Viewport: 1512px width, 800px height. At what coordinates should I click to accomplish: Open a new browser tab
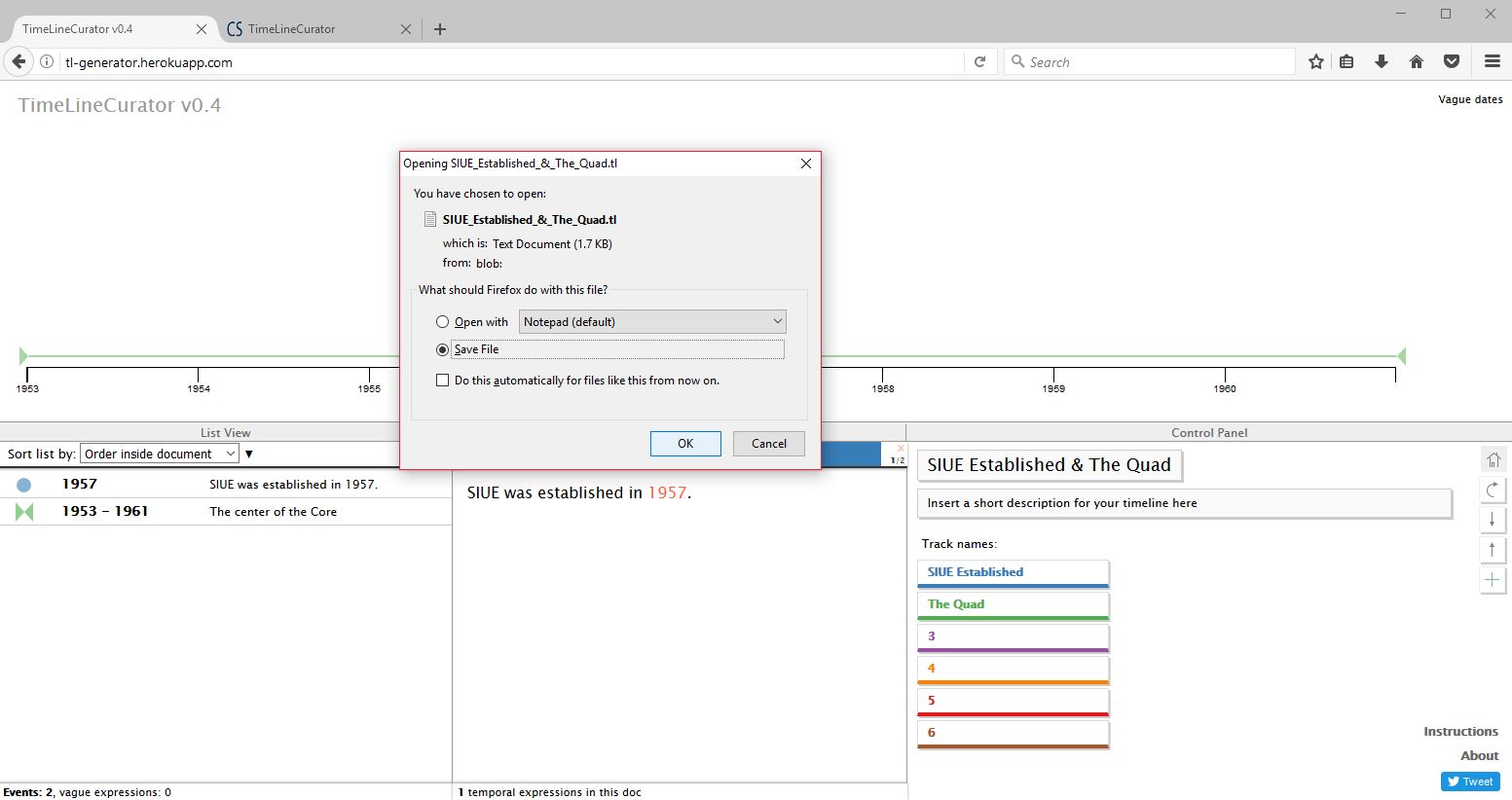(x=440, y=29)
